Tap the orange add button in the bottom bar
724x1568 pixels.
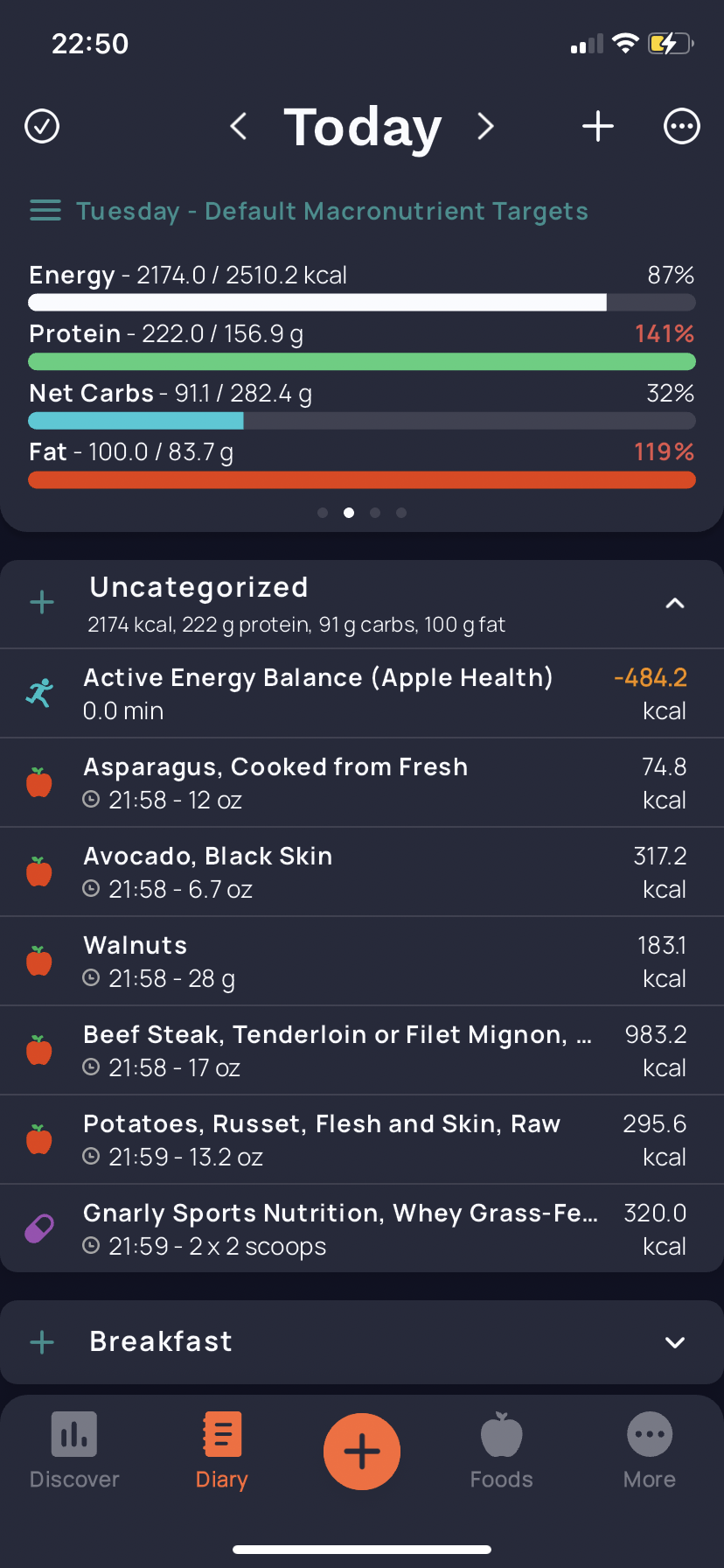pos(362,1452)
